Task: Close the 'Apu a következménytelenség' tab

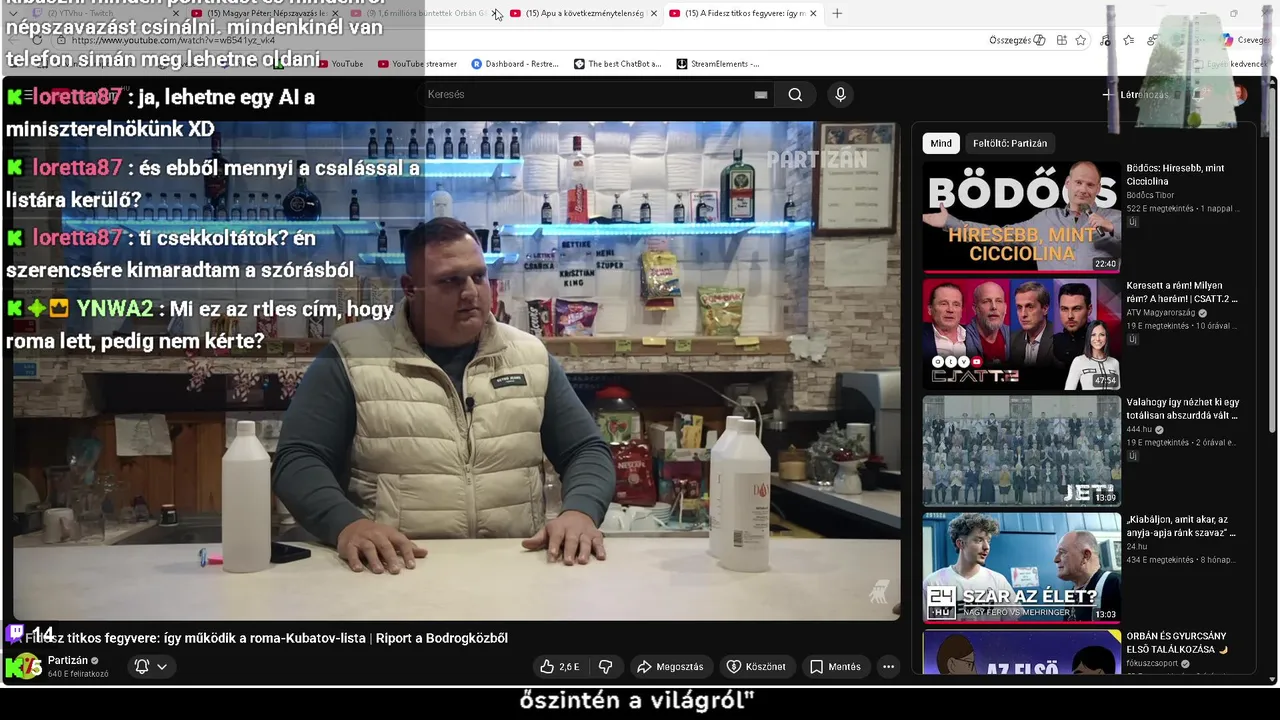Action: (x=654, y=13)
